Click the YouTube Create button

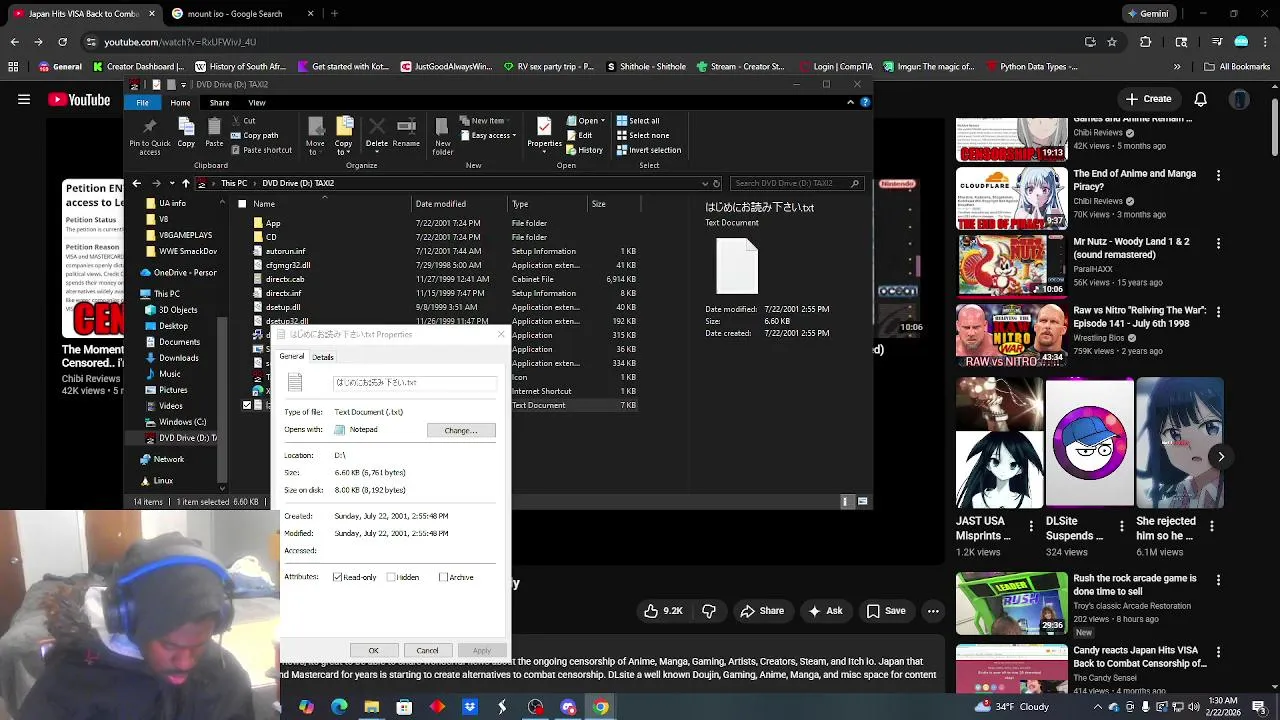tap(1148, 99)
